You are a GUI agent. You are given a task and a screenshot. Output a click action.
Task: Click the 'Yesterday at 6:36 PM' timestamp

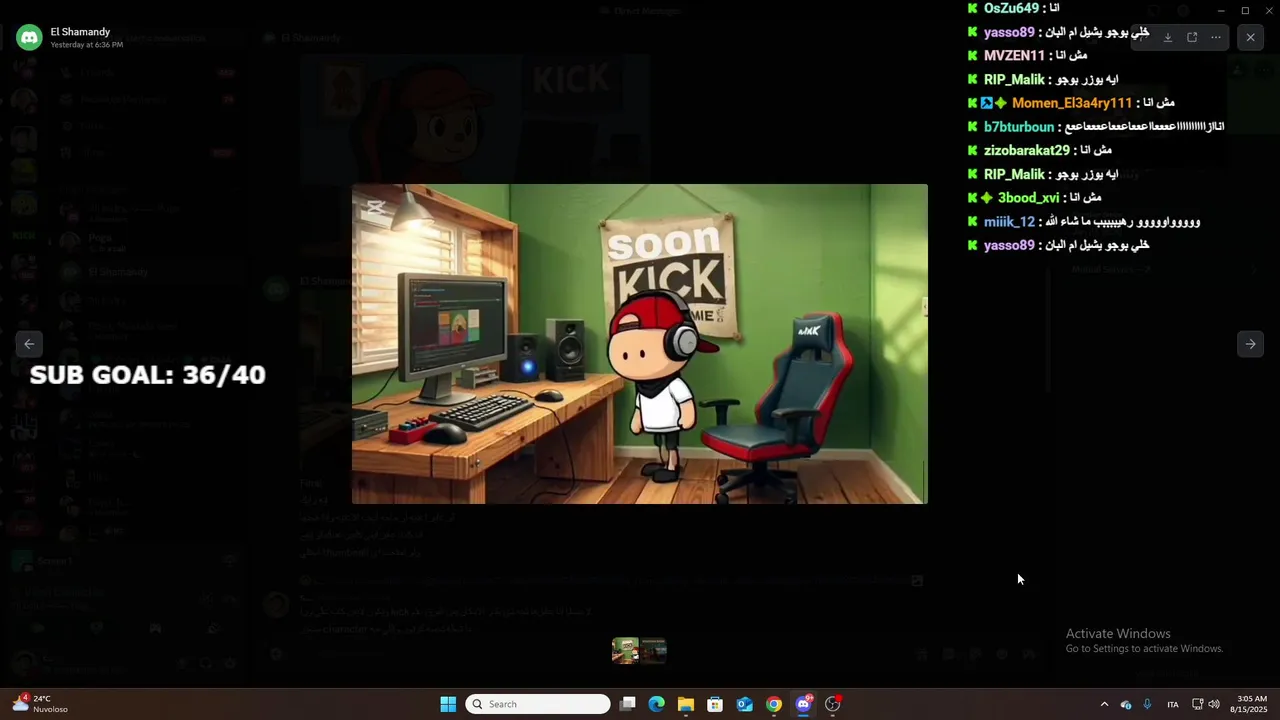[x=87, y=45]
